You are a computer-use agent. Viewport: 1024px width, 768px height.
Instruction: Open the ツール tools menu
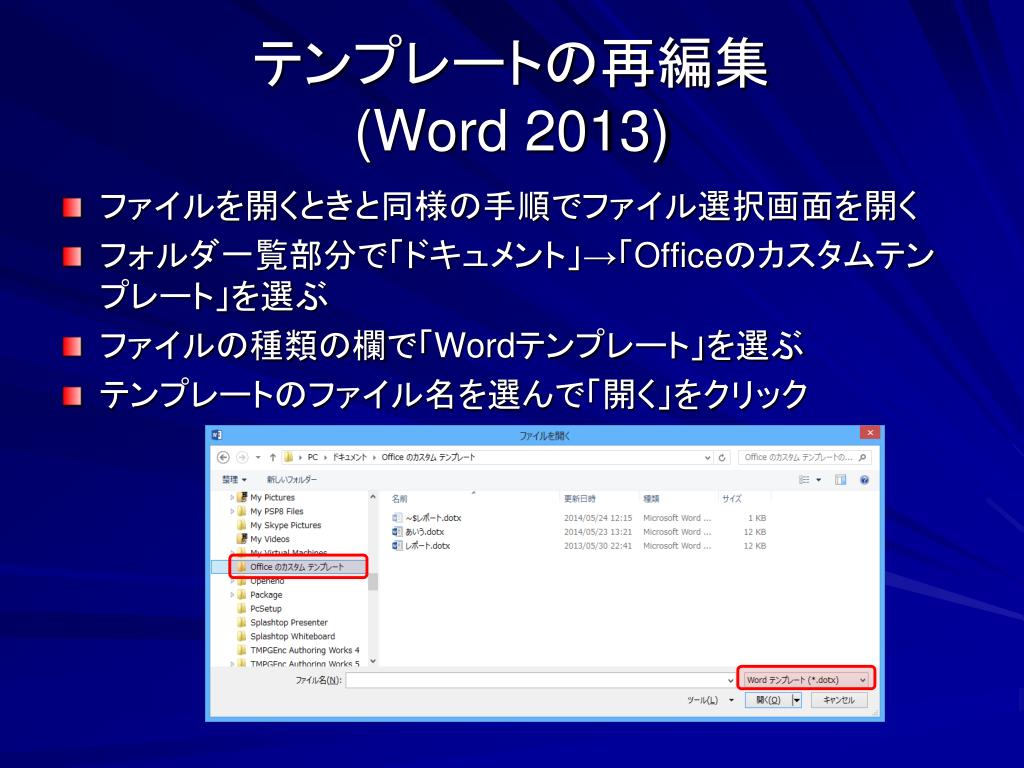coord(710,700)
